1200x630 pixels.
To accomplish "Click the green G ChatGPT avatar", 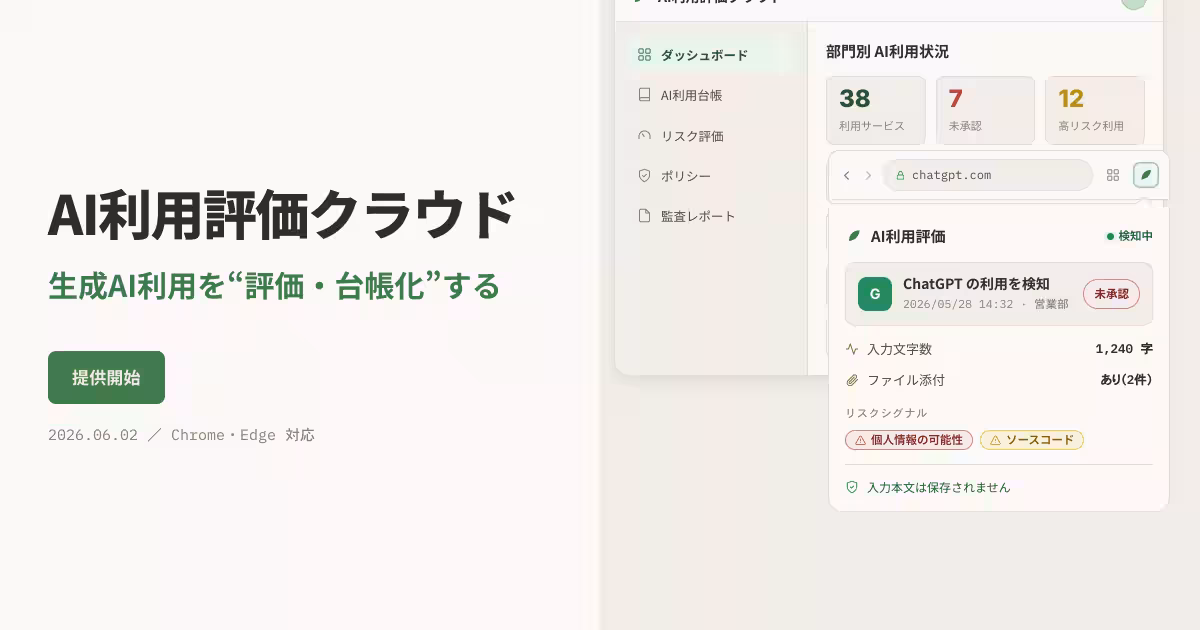I will coord(875,294).
